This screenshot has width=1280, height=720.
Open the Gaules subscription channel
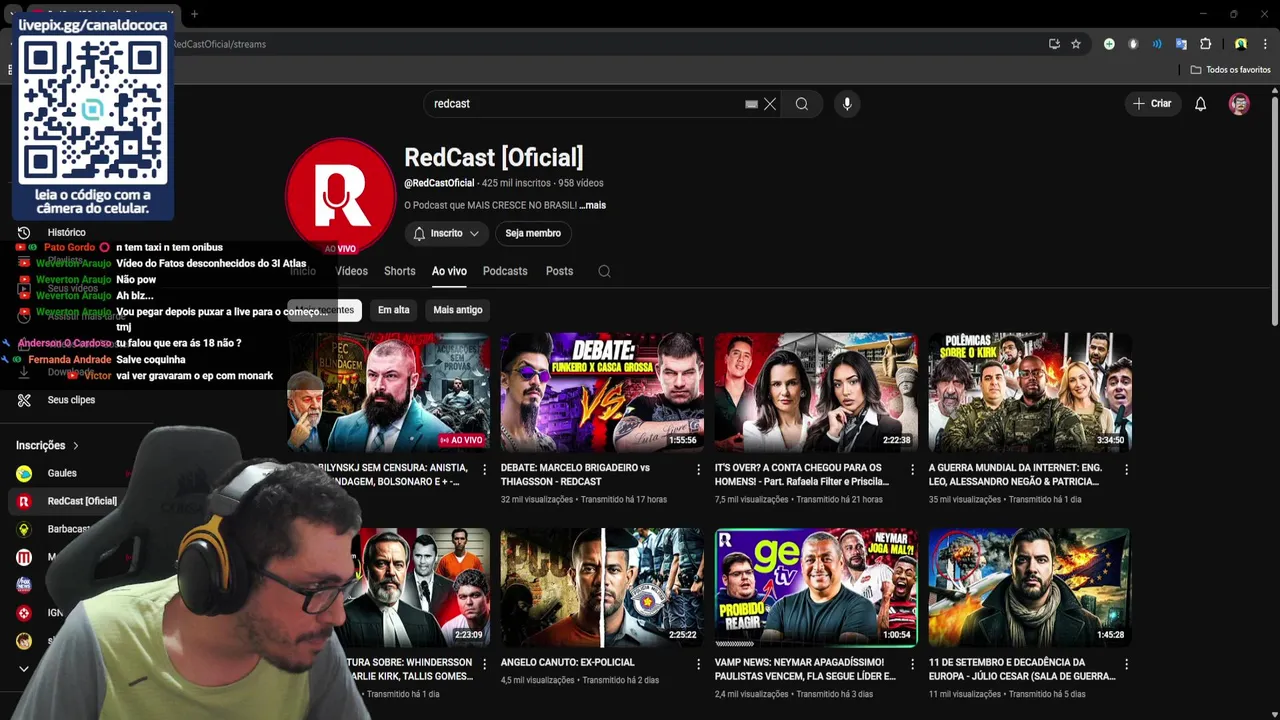click(x=60, y=473)
